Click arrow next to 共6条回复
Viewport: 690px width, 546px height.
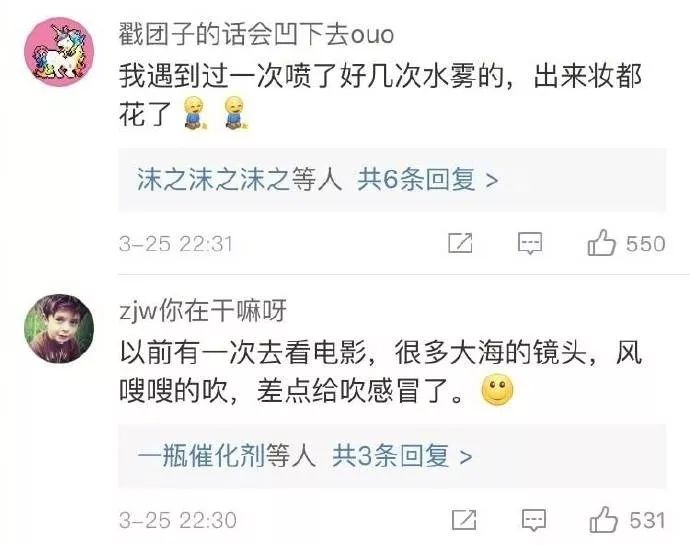492,180
